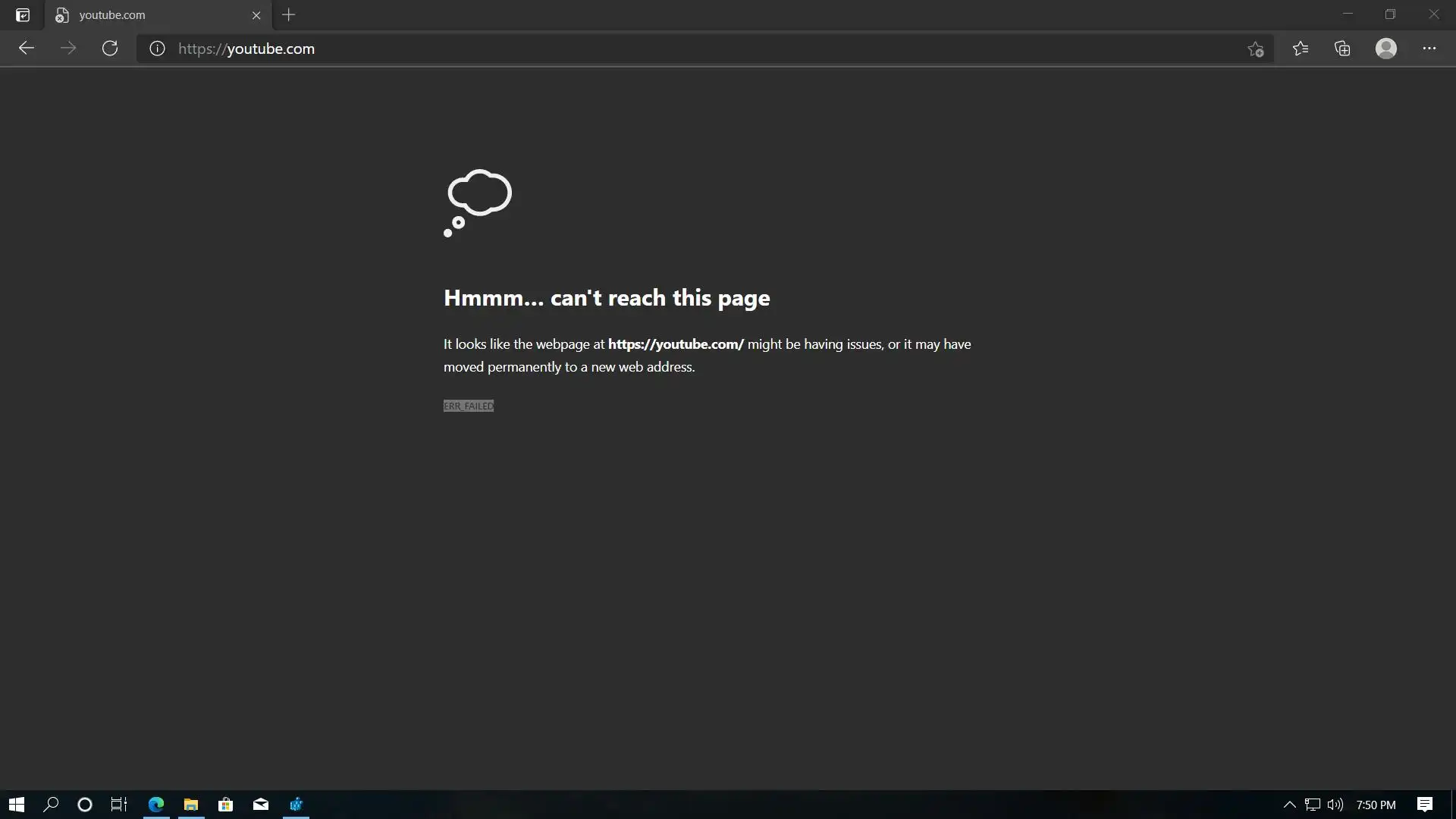Open the tab actions menu icon

[x=23, y=15]
